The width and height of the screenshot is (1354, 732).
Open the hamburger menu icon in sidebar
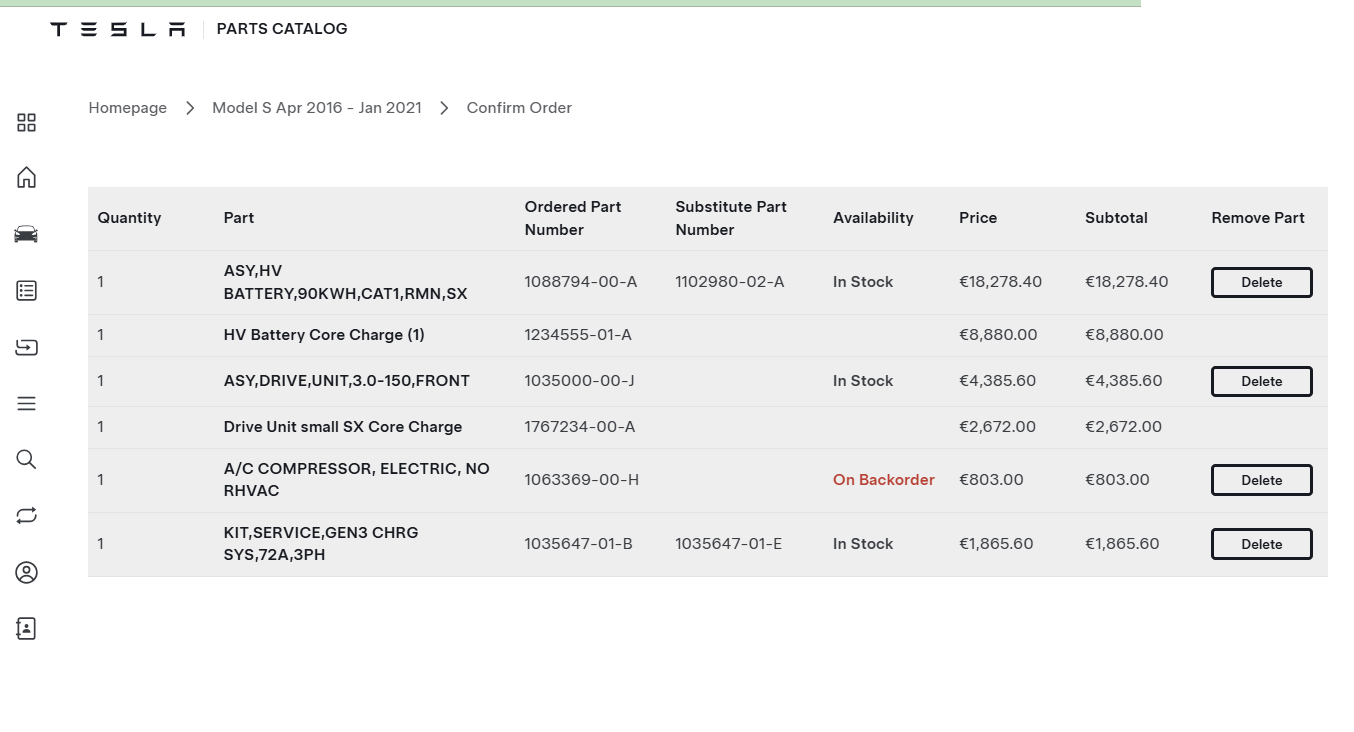(27, 403)
